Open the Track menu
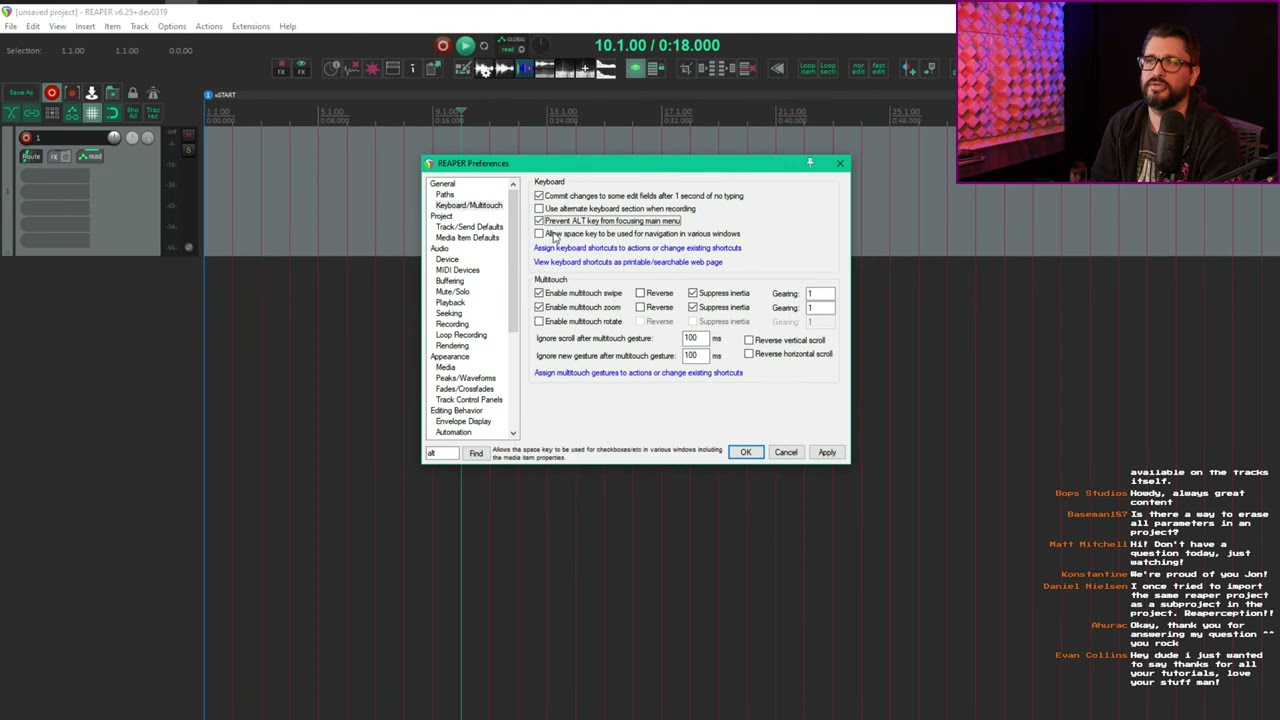 pos(139,26)
